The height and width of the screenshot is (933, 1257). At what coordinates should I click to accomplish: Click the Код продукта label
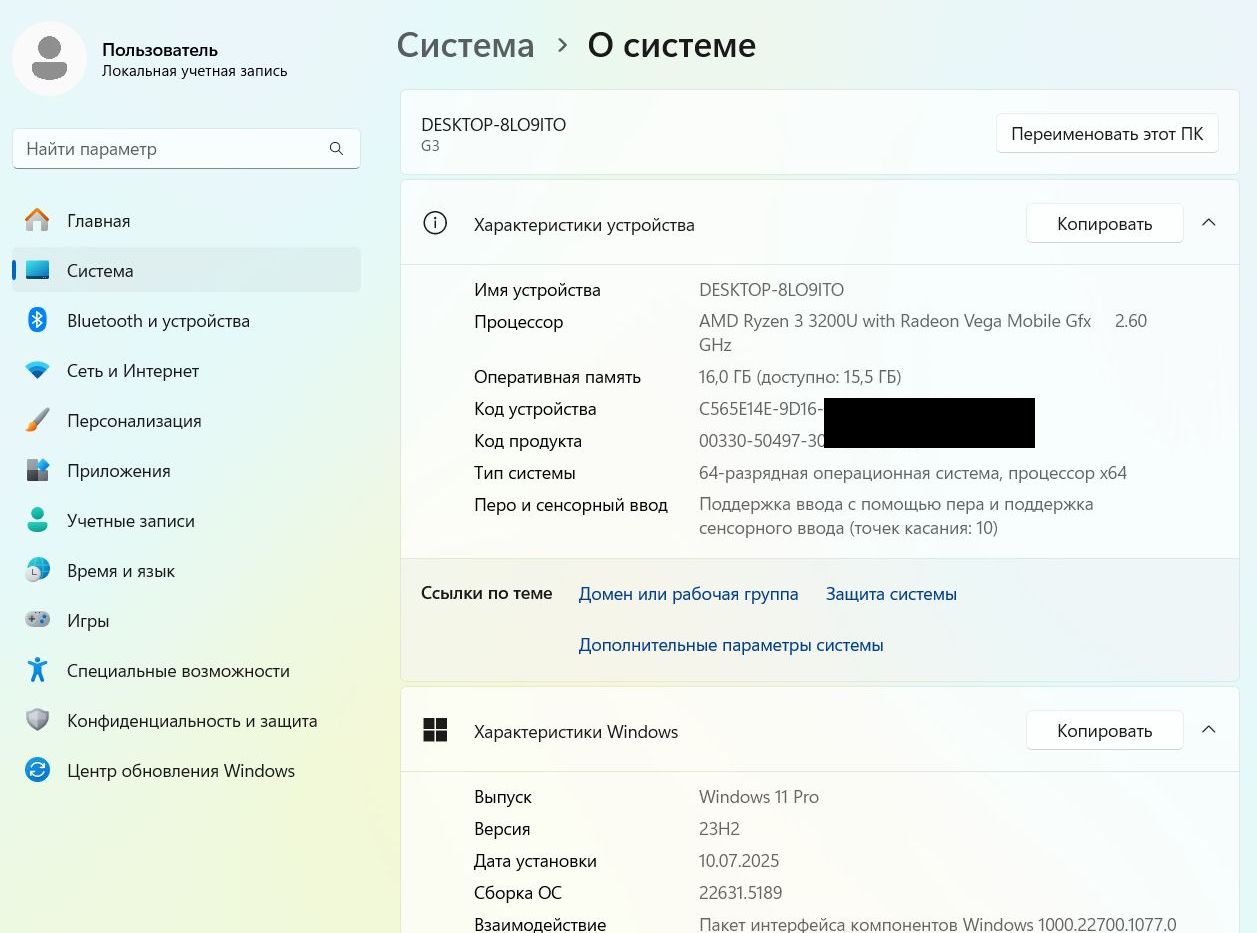[x=528, y=441]
